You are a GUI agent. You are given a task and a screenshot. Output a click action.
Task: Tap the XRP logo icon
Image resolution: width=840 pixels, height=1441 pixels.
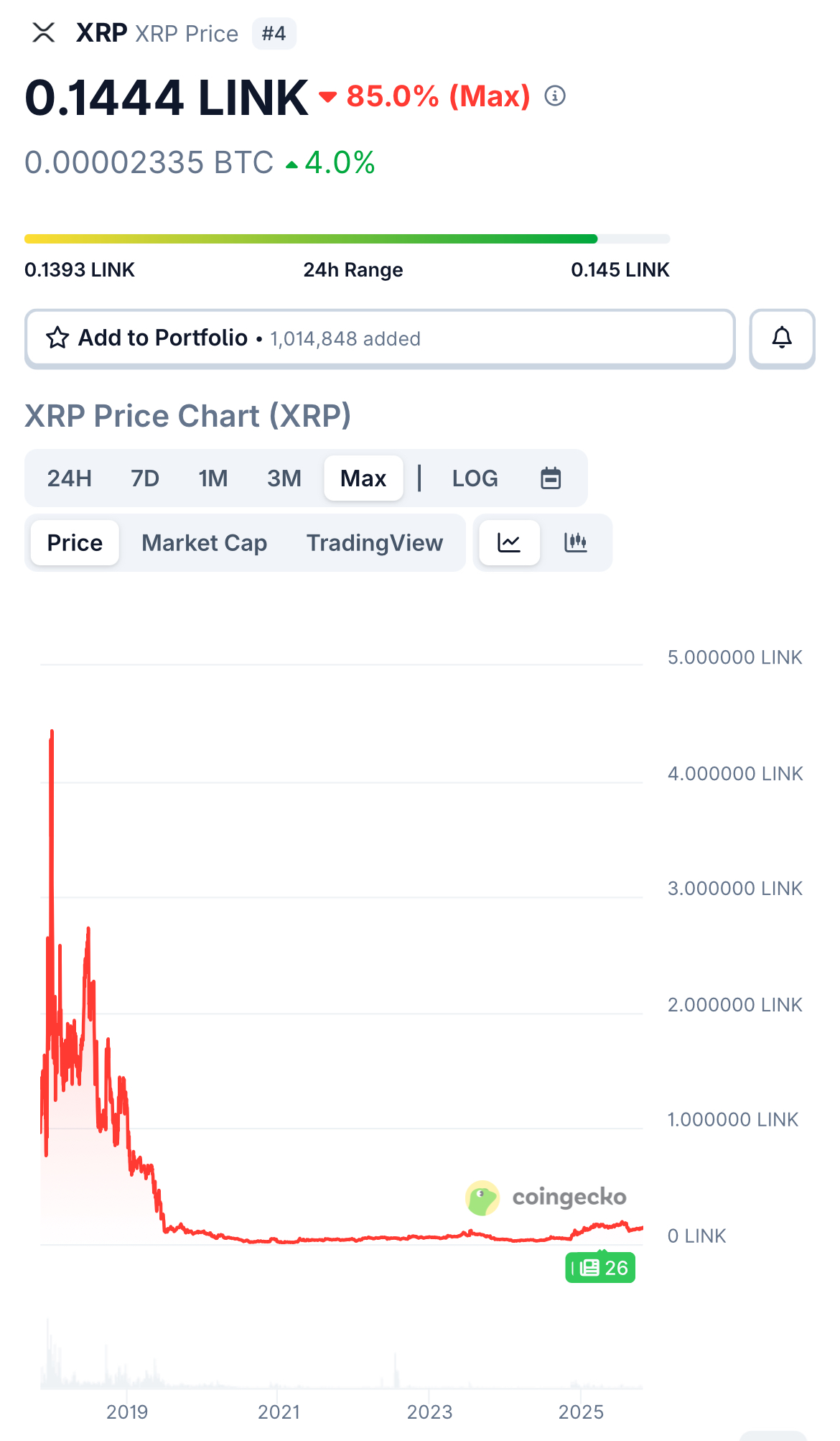tap(44, 32)
